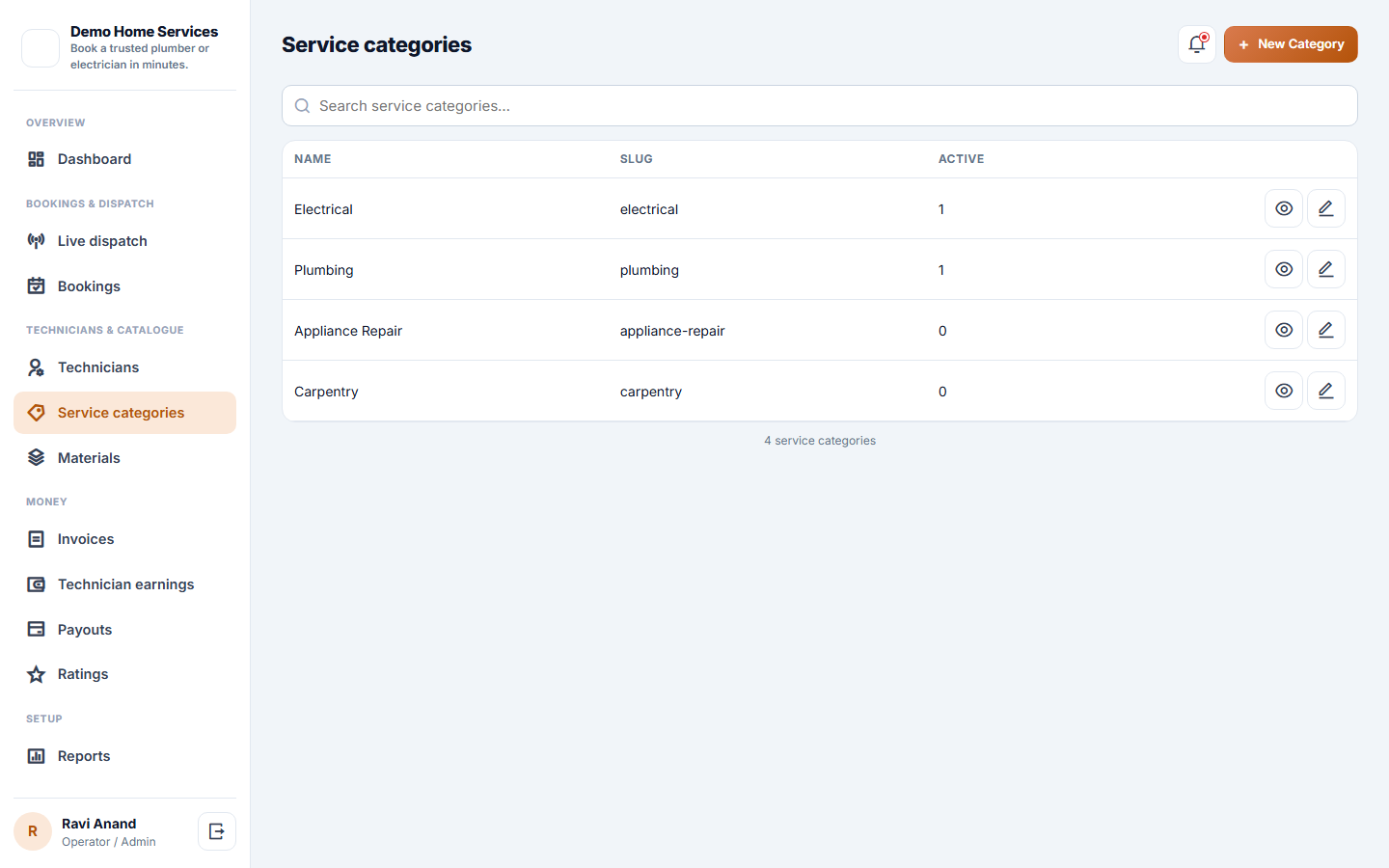Click the electrical slug cell
1389x868 pixels.
pyautogui.click(x=649, y=209)
